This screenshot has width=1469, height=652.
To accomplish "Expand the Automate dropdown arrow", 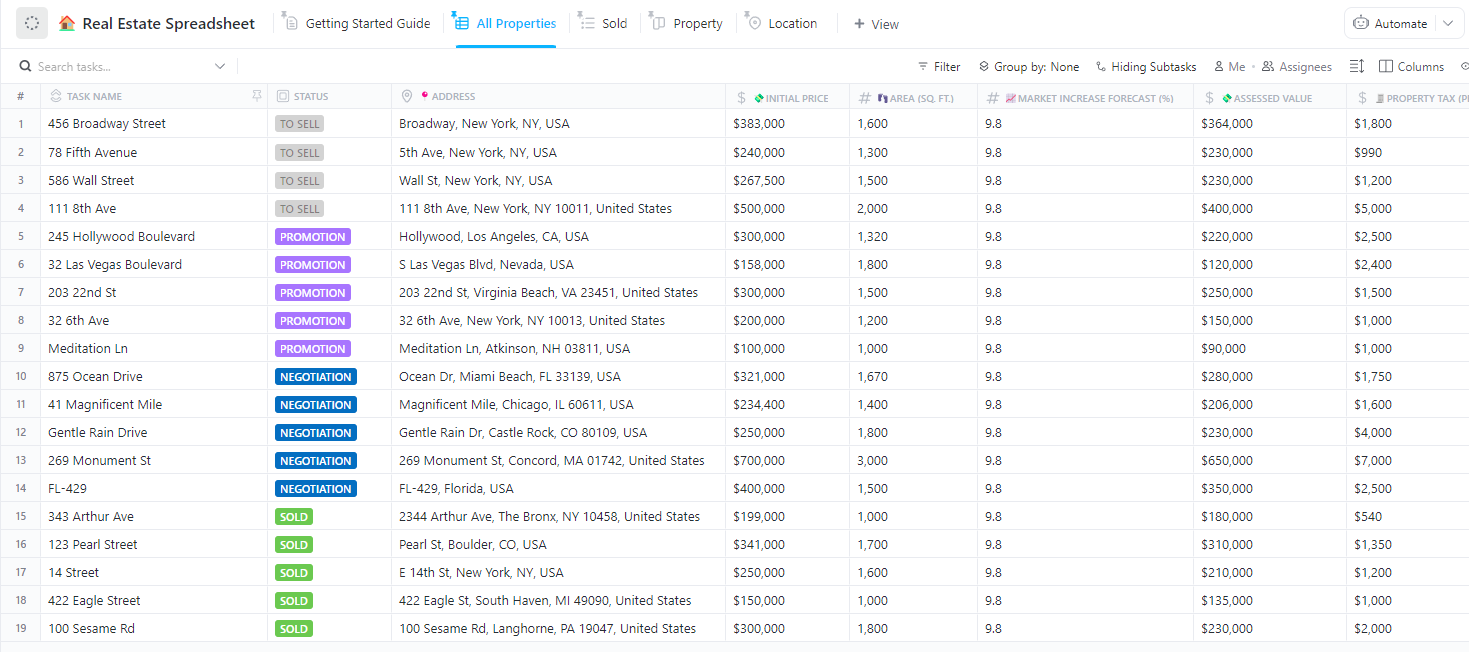I will tap(1447, 23).
